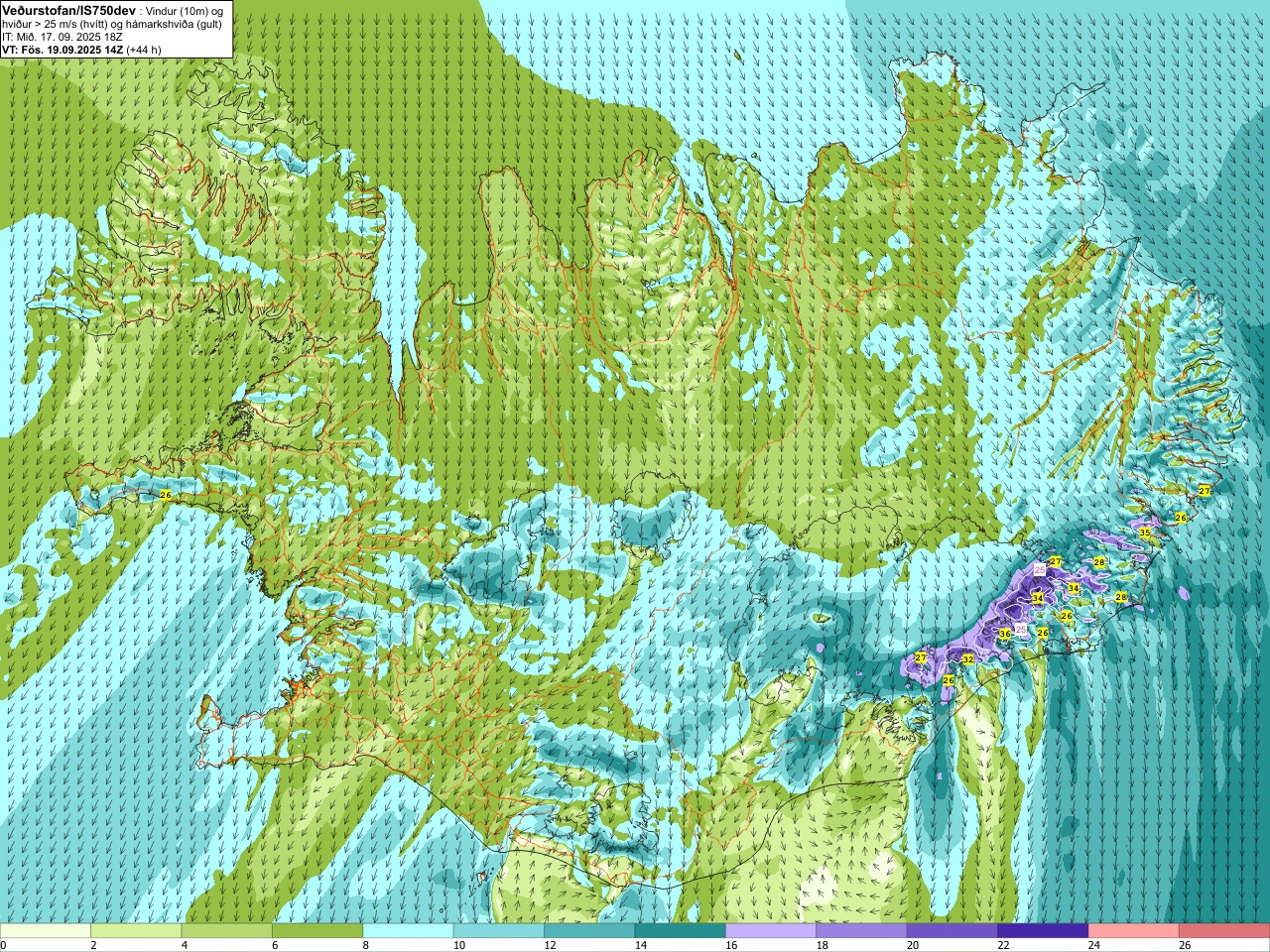Click the '10' tick on the color scale

point(459,945)
